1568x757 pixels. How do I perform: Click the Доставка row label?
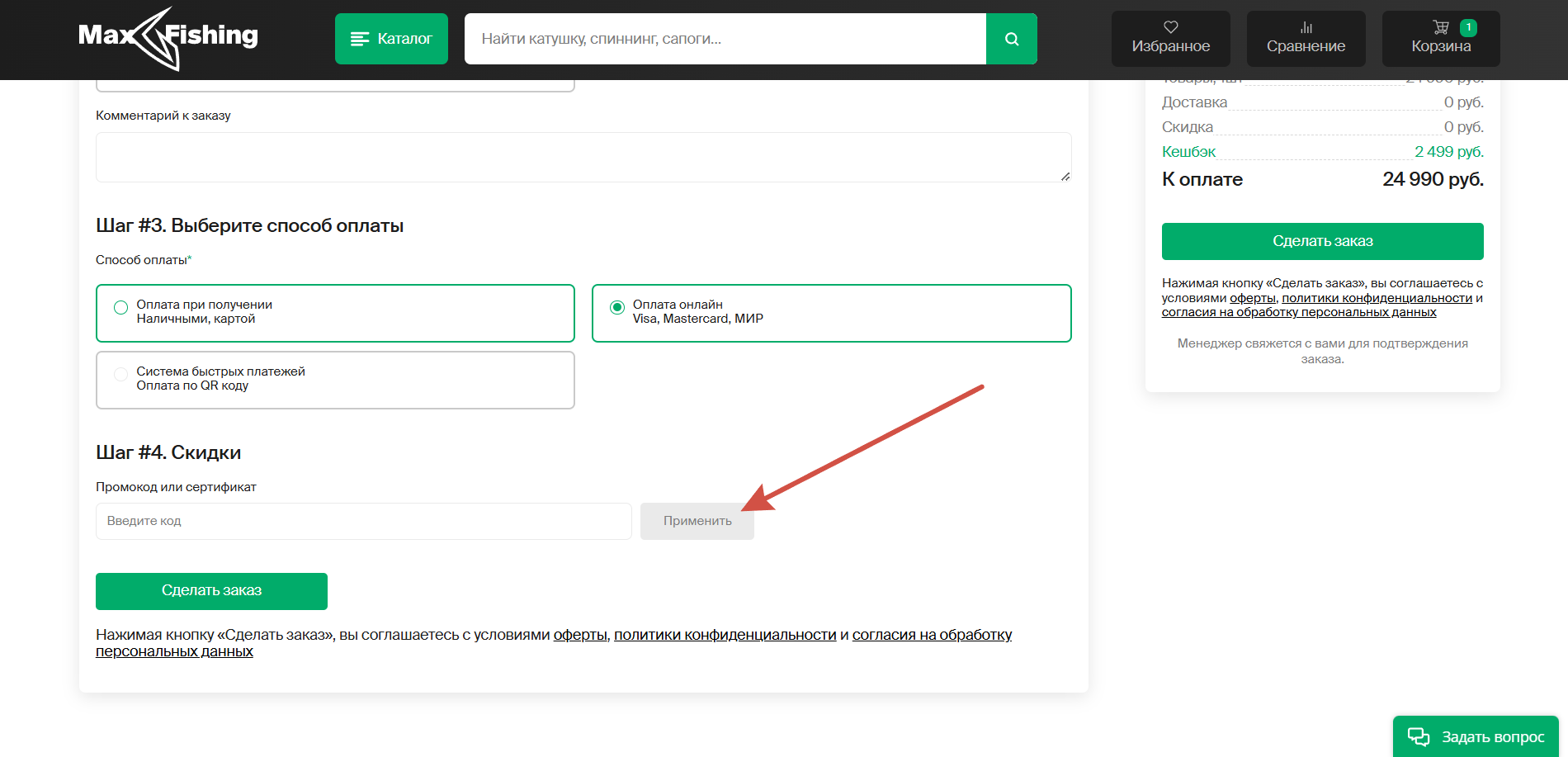click(x=1194, y=102)
